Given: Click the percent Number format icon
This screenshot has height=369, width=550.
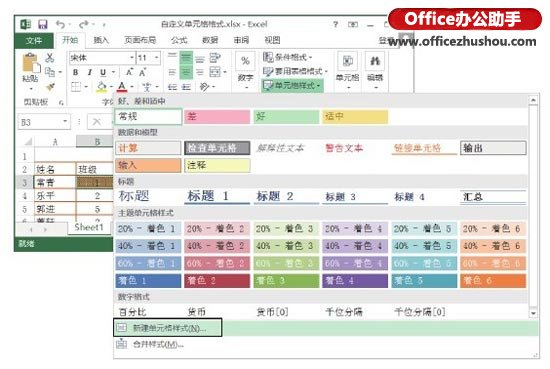Looking at the screenshot, I should [245, 61].
